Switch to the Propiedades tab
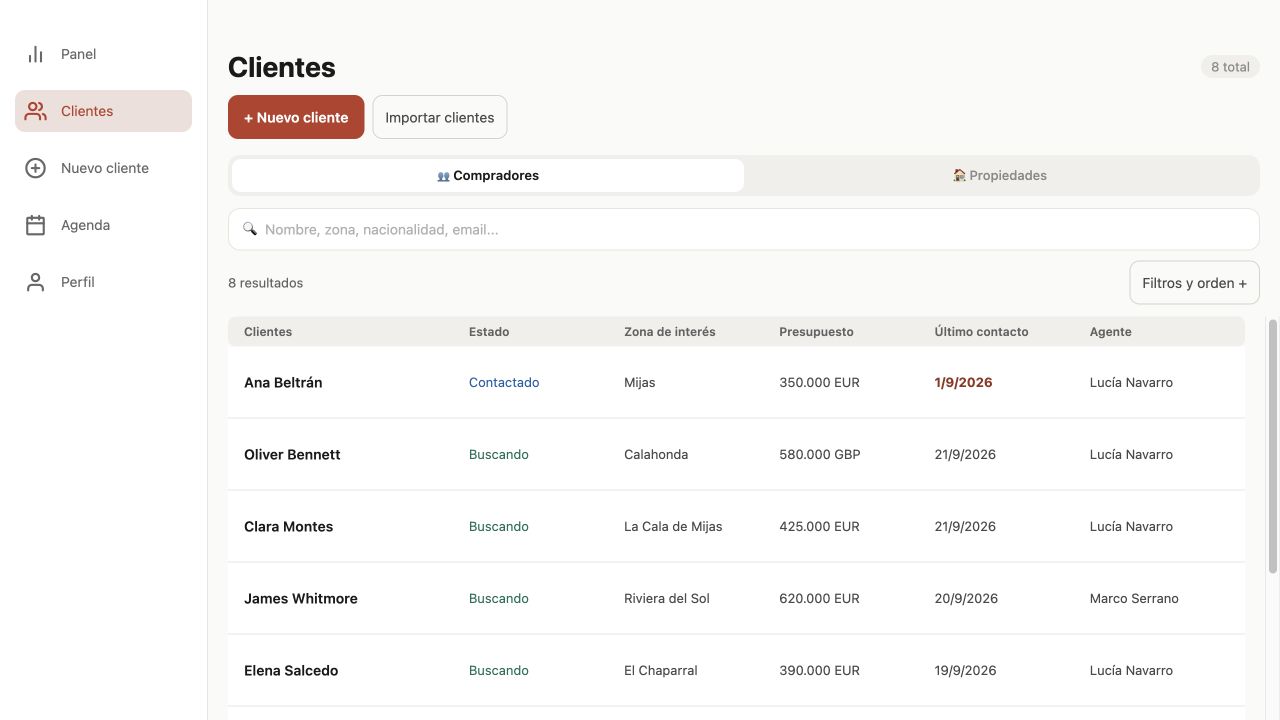1280x720 pixels. [1000, 175]
